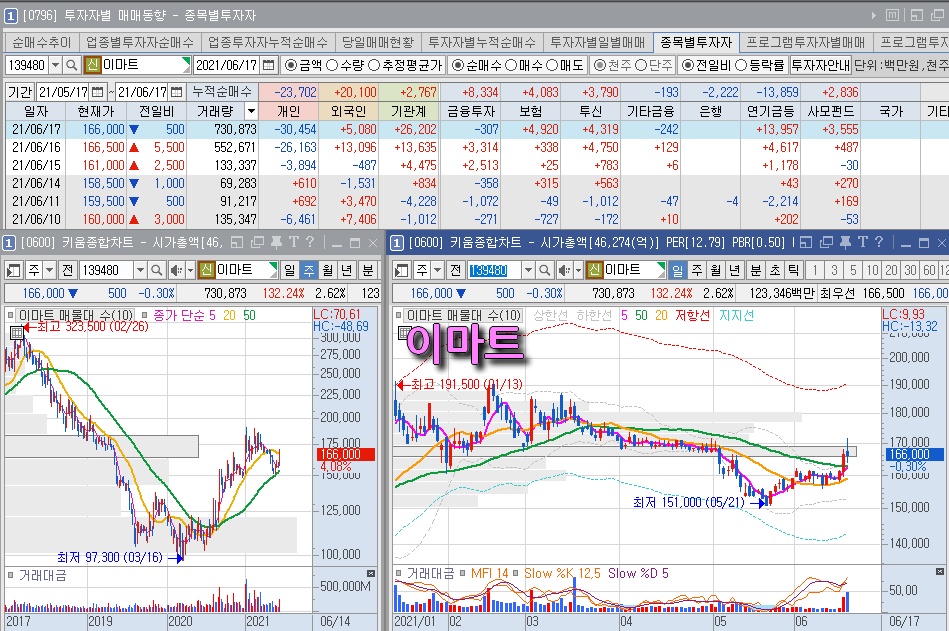Select the 전일비 radio button
Viewport: 949px width, 631px height.
coord(688,65)
